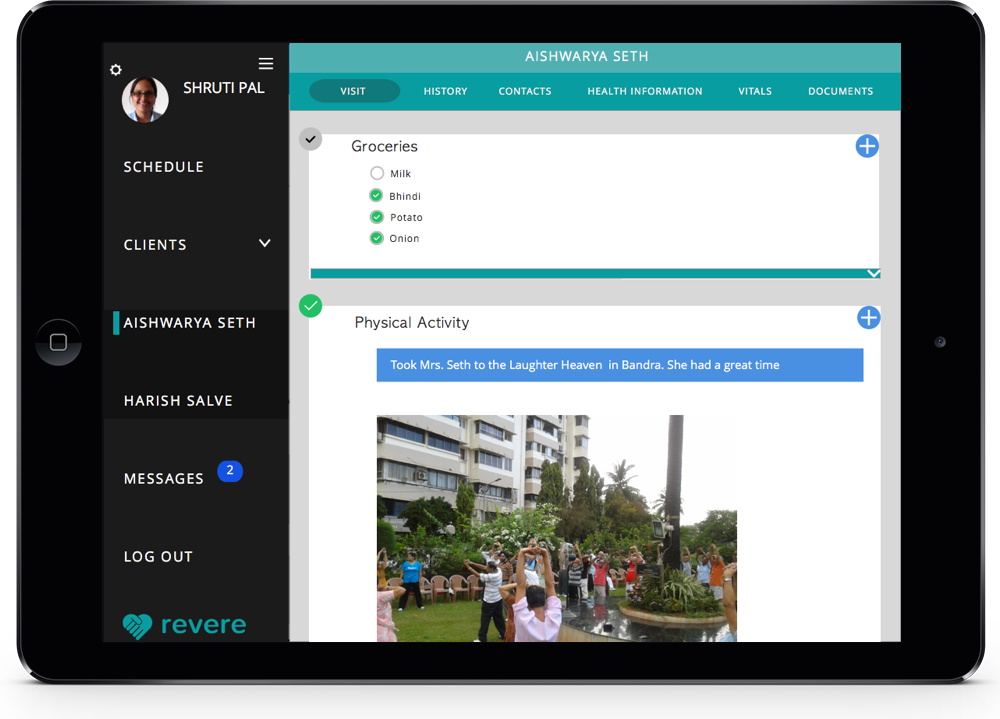1000x719 pixels.
Task: Click Log Out in sidebar
Action: pos(158,557)
